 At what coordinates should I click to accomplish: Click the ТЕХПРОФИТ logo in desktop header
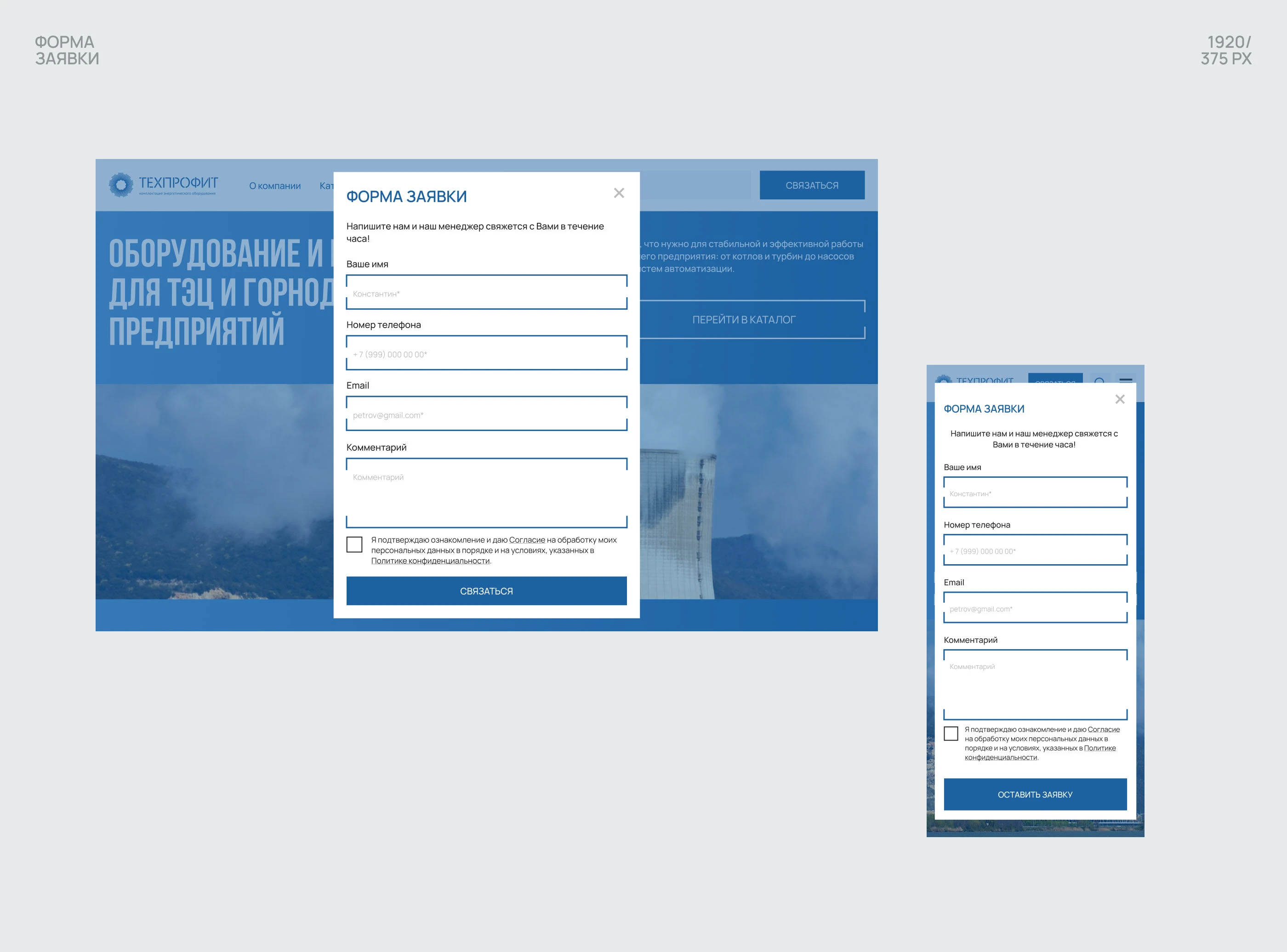pyautogui.click(x=164, y=185)
